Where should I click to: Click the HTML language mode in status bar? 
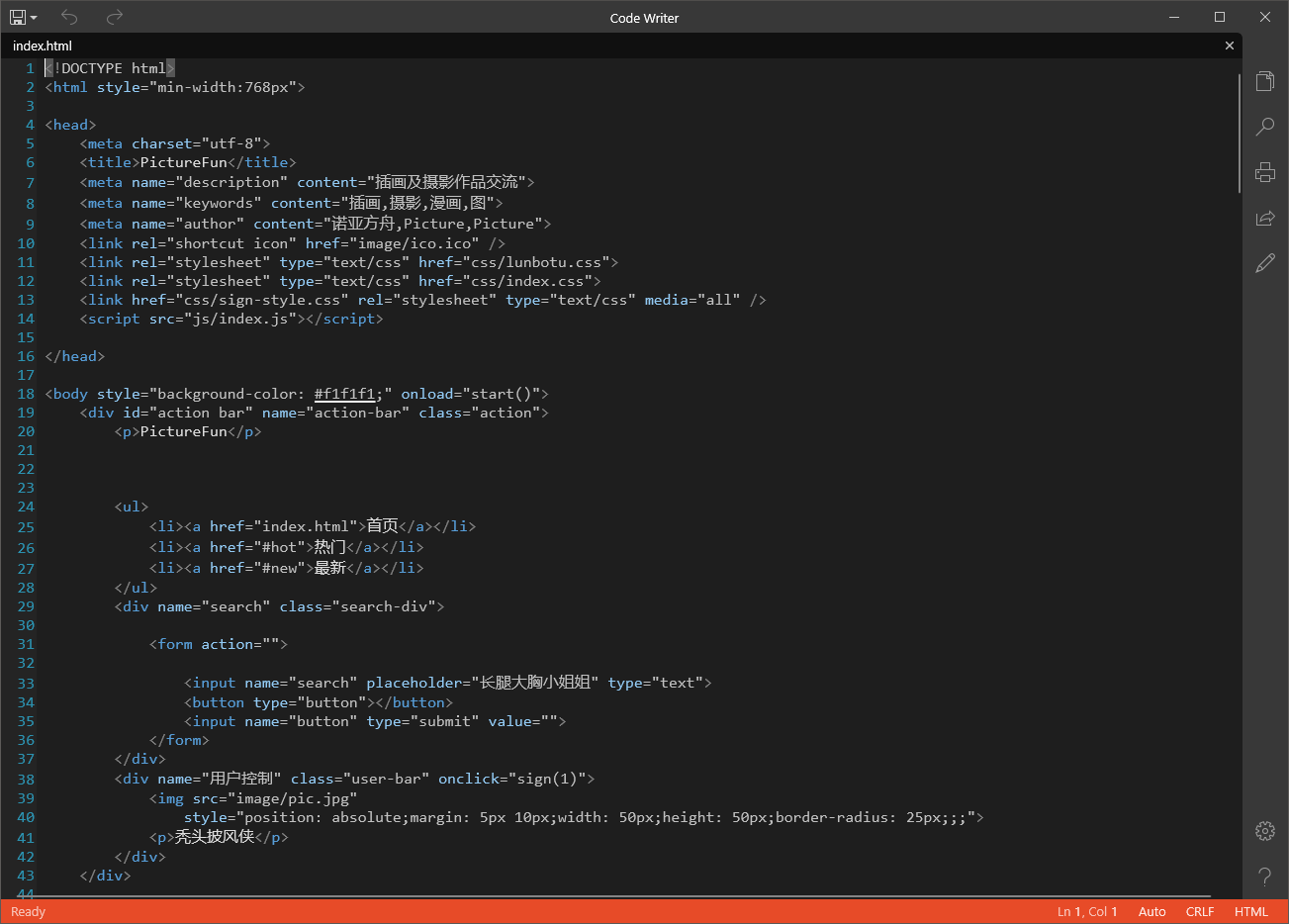tap(1250, 912)
